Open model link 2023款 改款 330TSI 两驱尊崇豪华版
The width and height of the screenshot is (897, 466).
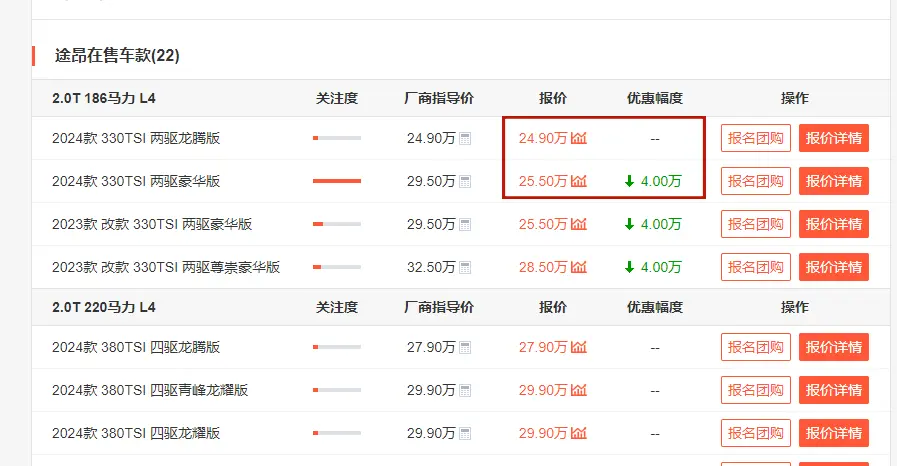click(x=166, y=267)
